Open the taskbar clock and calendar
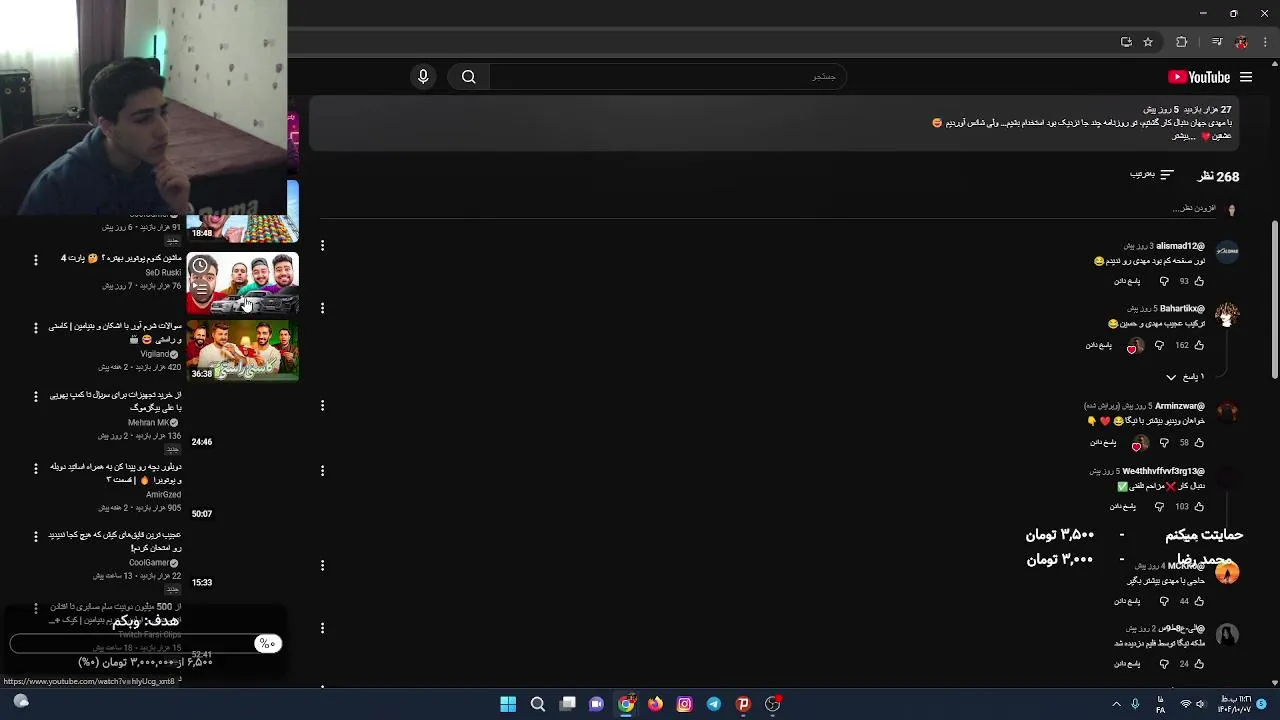The width and height of the screenshot is (1280, 720). pyautogui.click(x=1237, y=704)
